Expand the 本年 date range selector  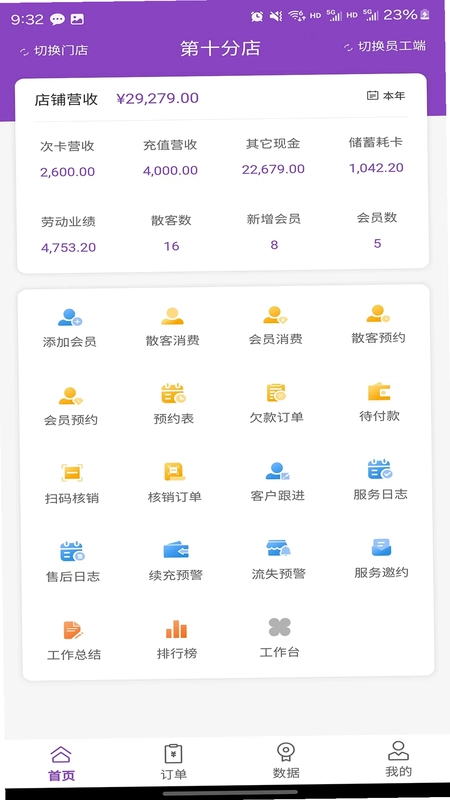pyautogui.click(x=386, y=95)
